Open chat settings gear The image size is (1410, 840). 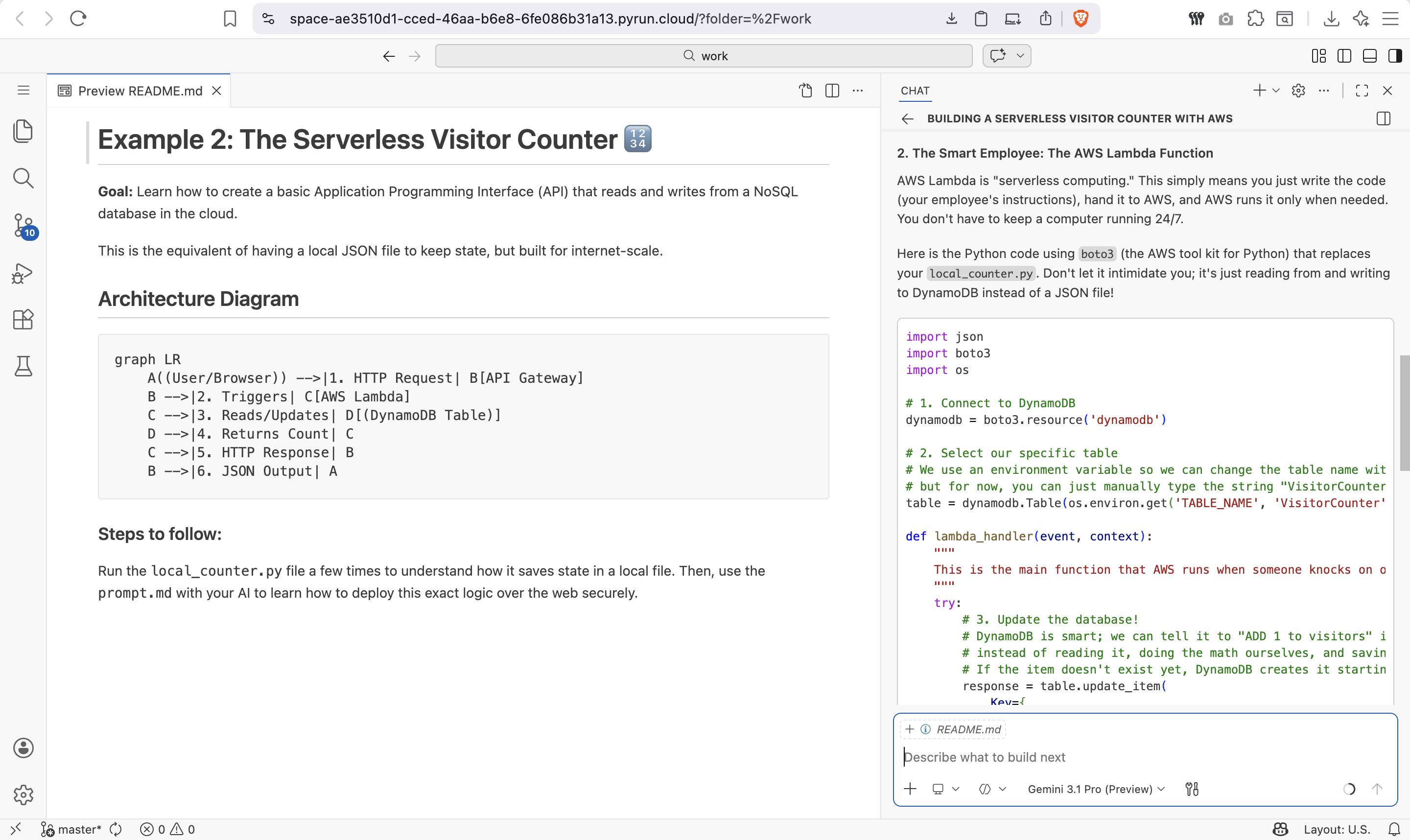[x=1298, y=91]
